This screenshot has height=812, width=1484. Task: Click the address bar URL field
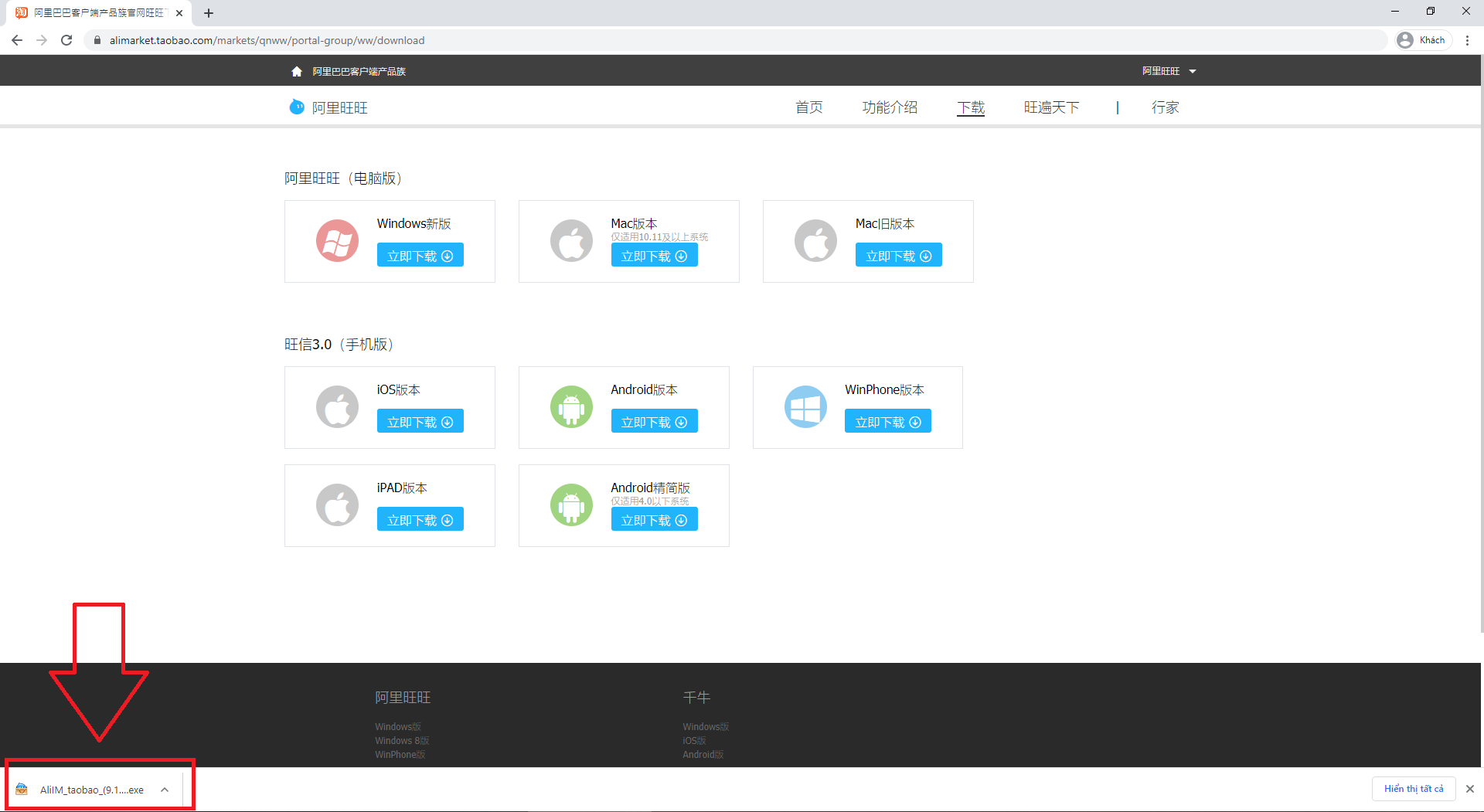[734, 40]
